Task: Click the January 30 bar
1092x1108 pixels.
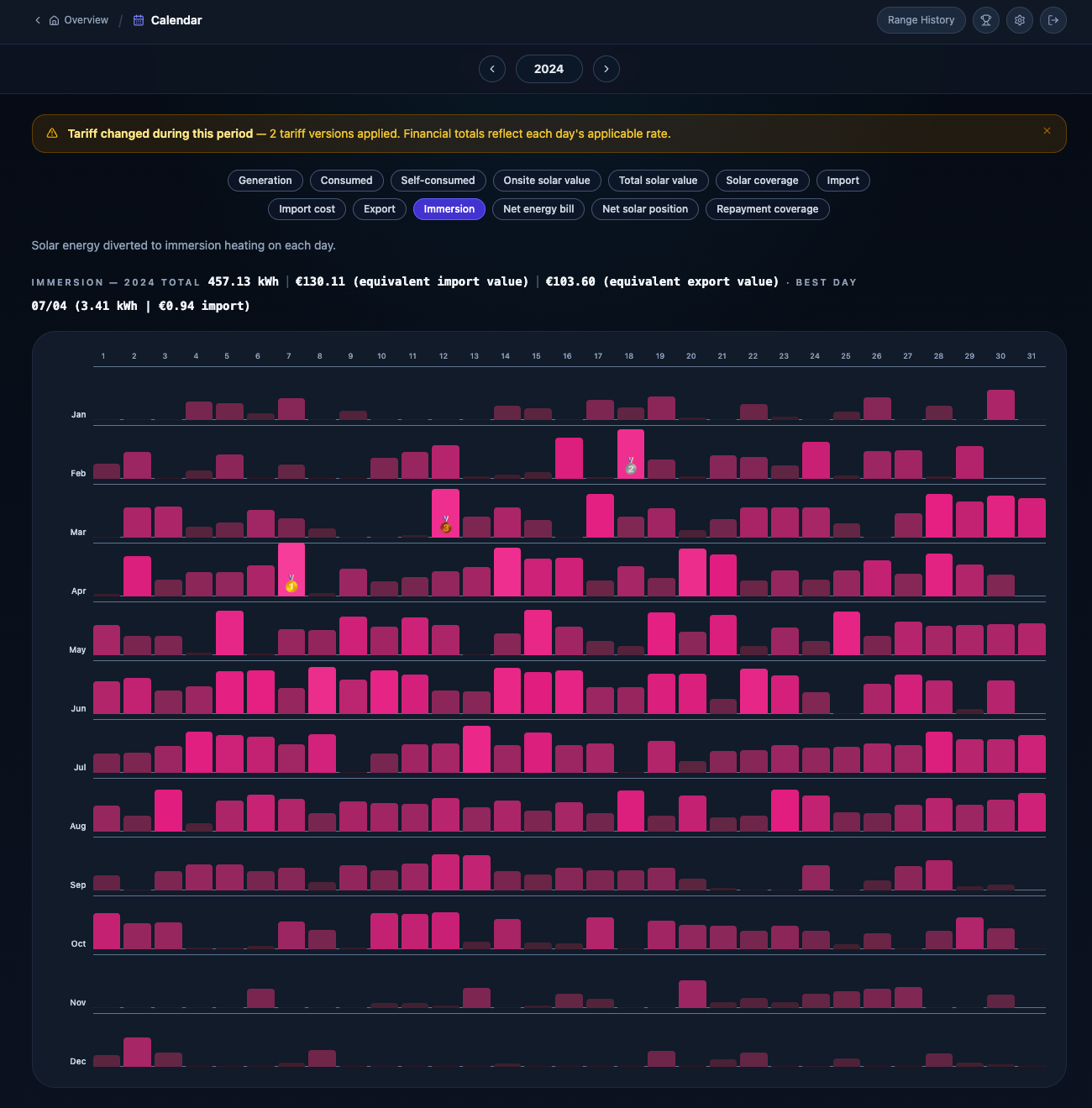Action: [1000, 405]
